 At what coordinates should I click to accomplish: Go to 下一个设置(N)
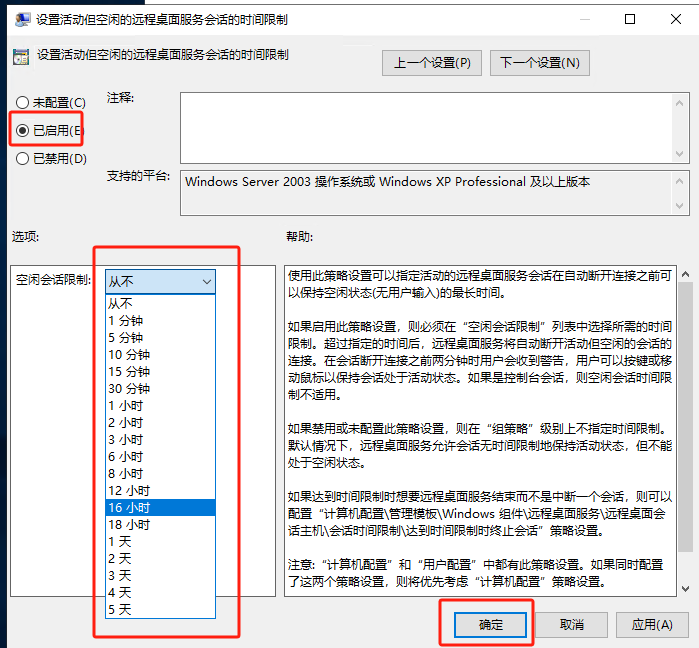tap(539, 62)
